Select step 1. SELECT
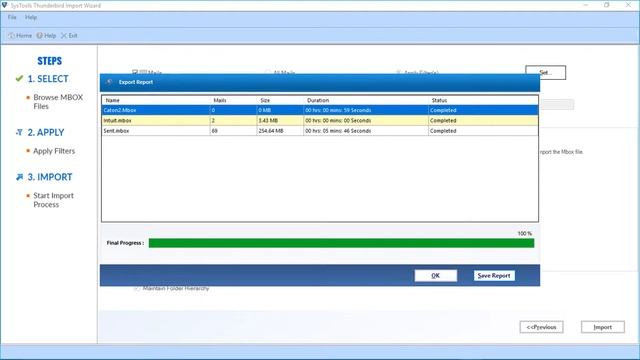Viewport: 640px width, 360px height. (48, 79)
